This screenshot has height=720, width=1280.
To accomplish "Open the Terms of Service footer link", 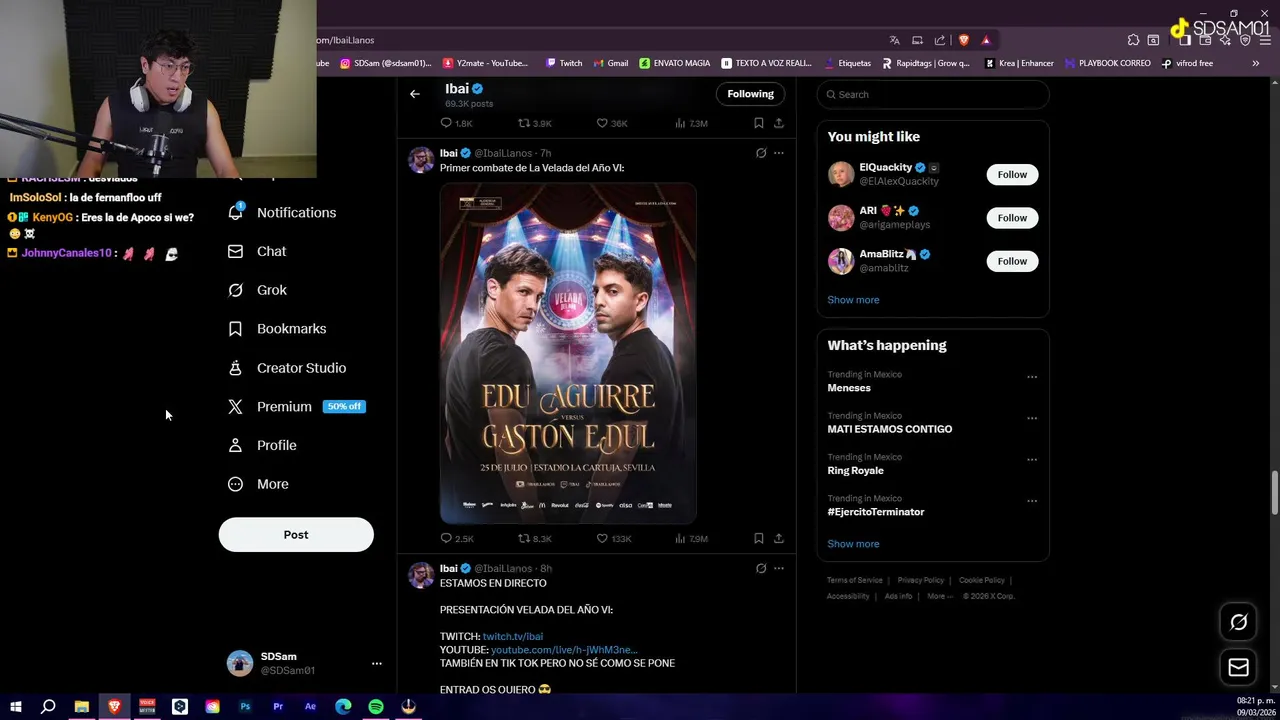I will tap(855, 580).
